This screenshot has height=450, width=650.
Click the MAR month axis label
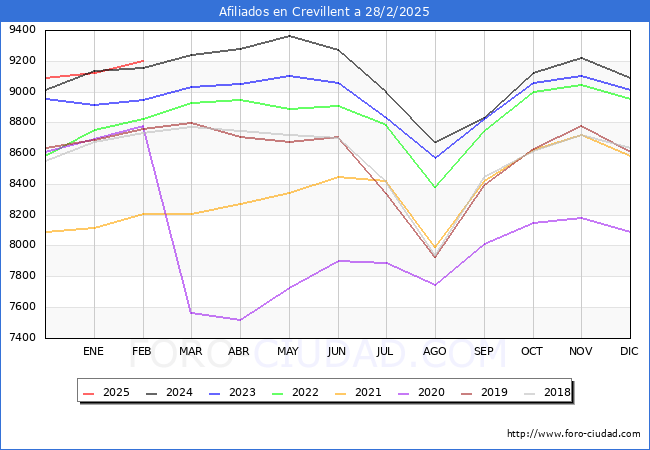pos(191,351)
